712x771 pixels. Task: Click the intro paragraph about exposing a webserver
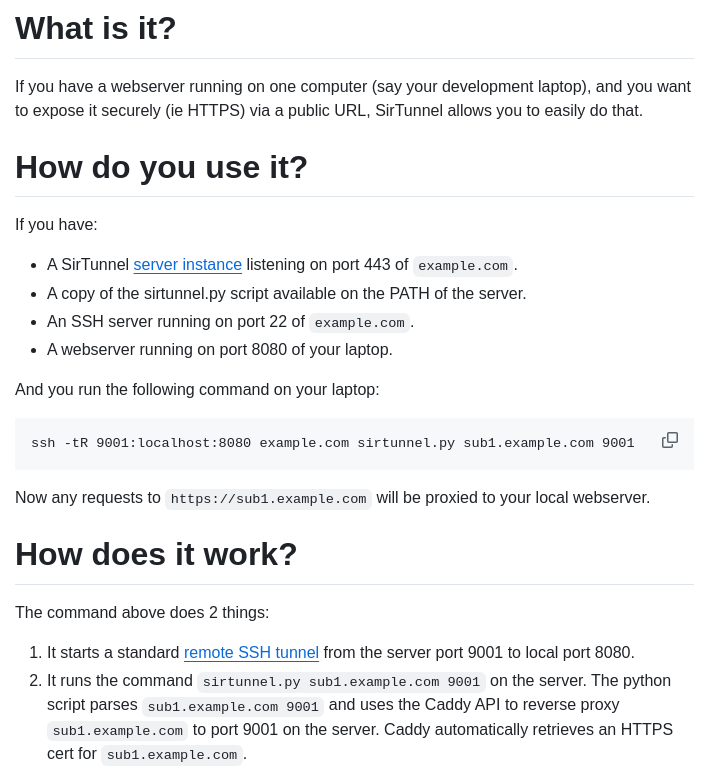[352, 99]
